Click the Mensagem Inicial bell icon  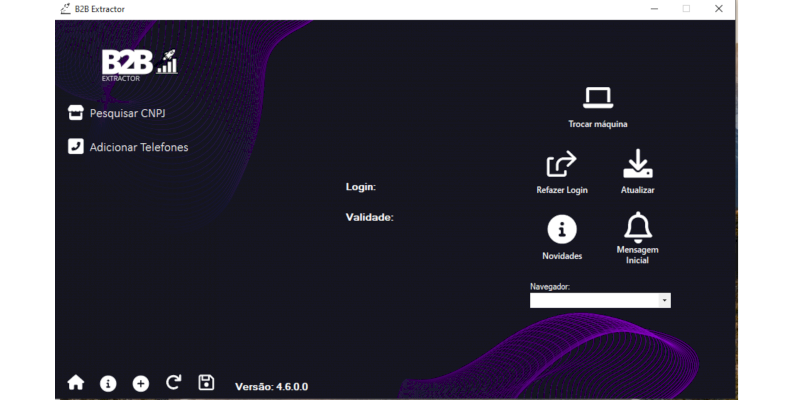point(638,228)
